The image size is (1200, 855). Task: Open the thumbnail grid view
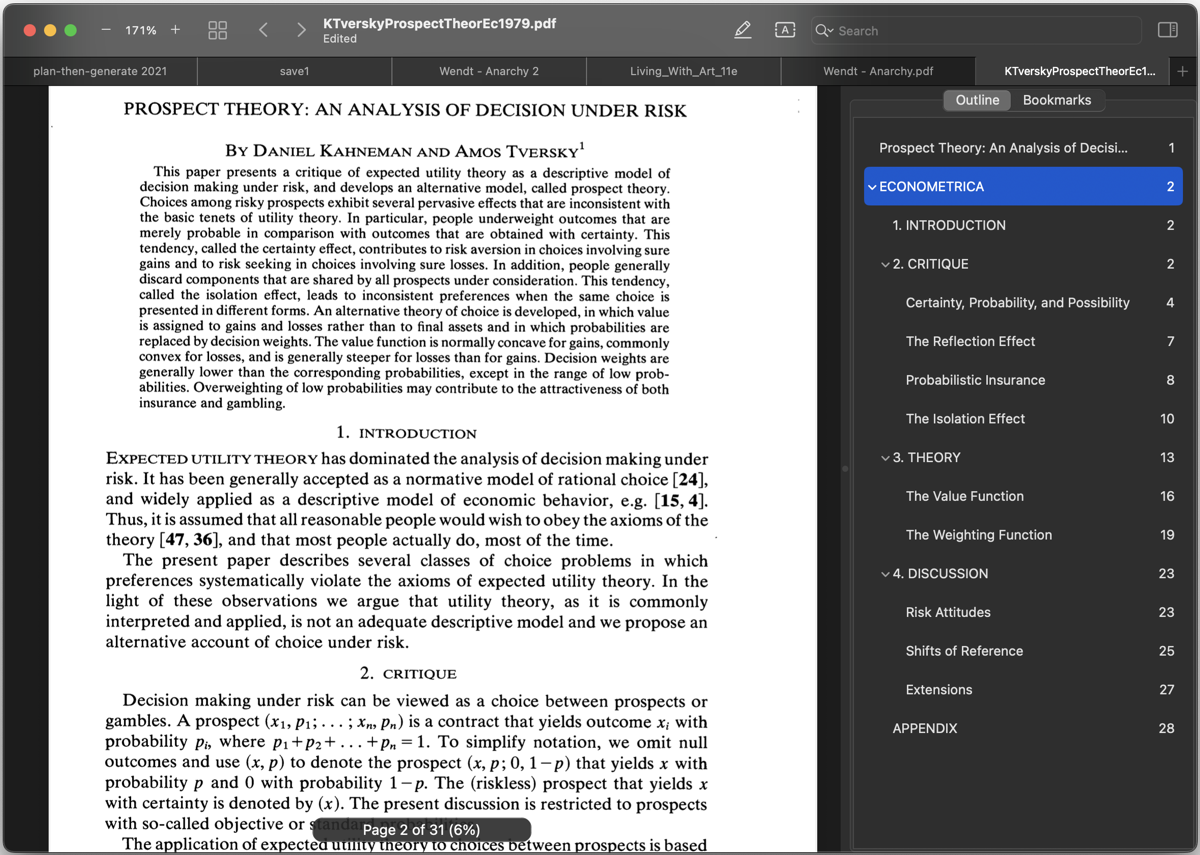[217, 30]
